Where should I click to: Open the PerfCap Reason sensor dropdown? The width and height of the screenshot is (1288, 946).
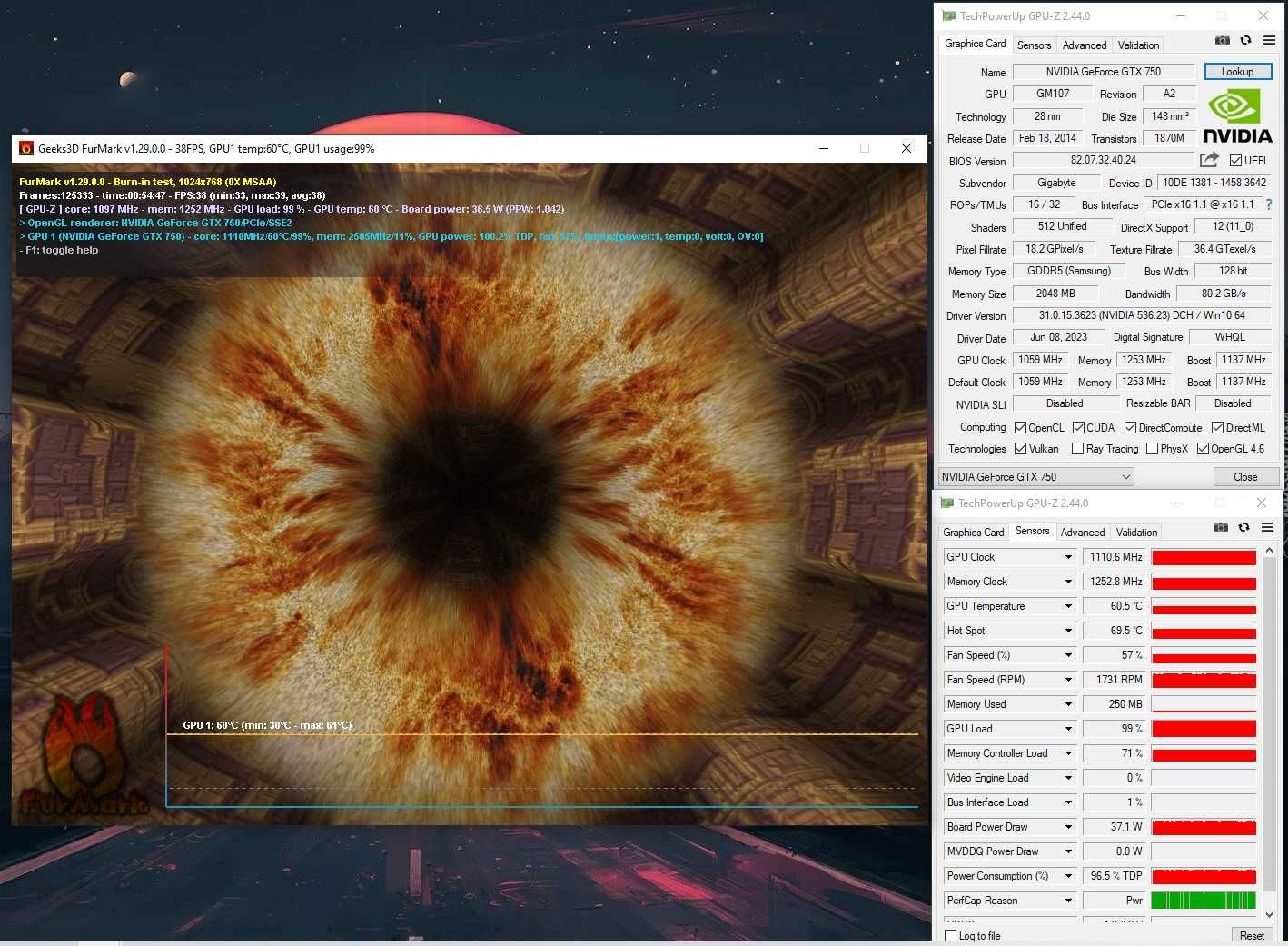tap(1068, 901)
